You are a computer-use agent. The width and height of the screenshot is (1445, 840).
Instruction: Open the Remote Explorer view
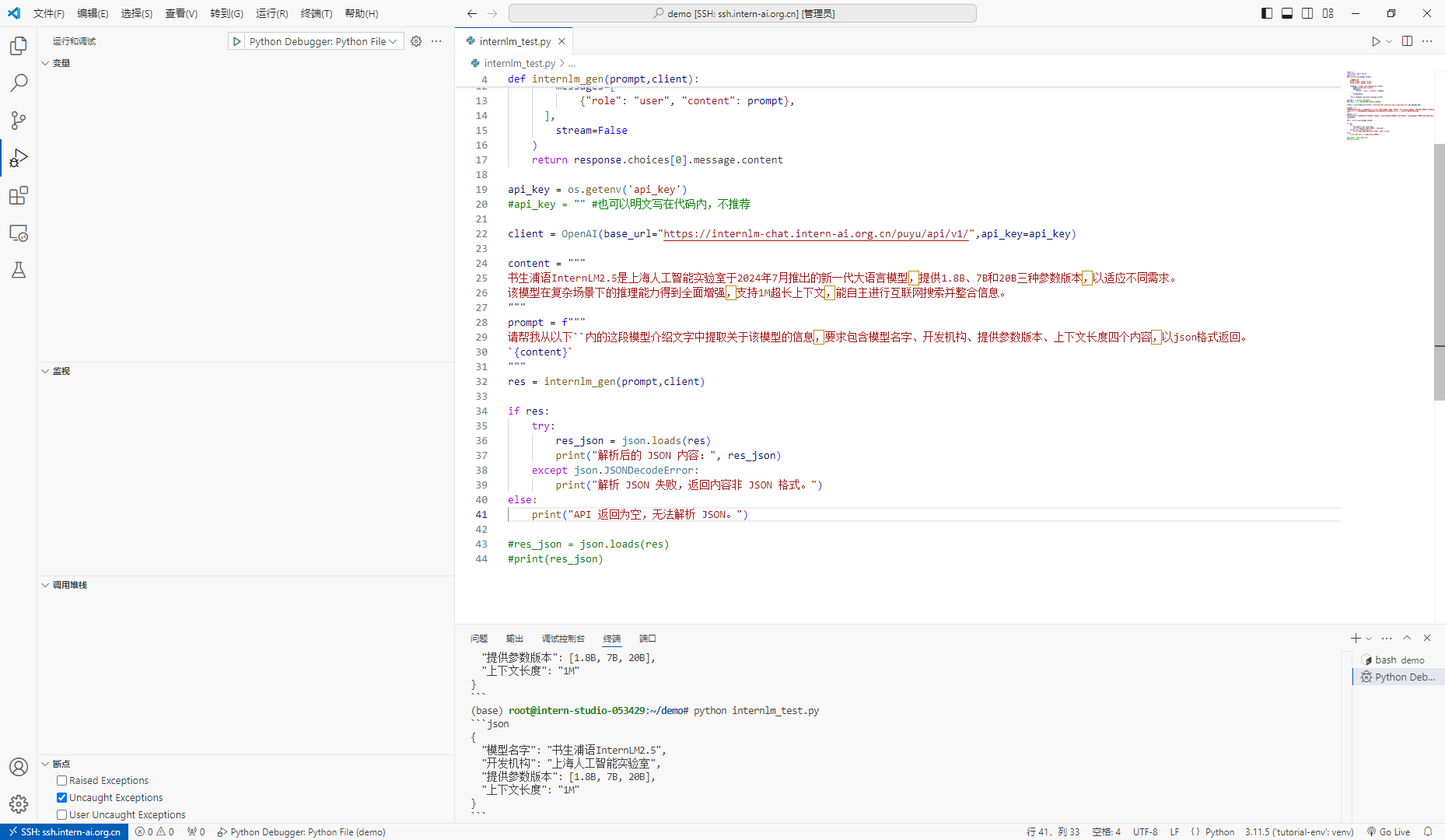coord(19,233)
